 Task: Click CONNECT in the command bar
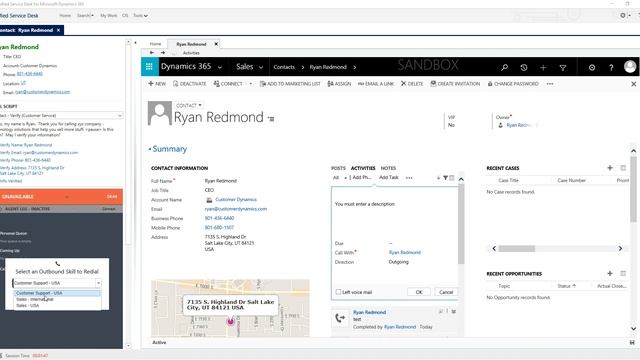[228, 84]
